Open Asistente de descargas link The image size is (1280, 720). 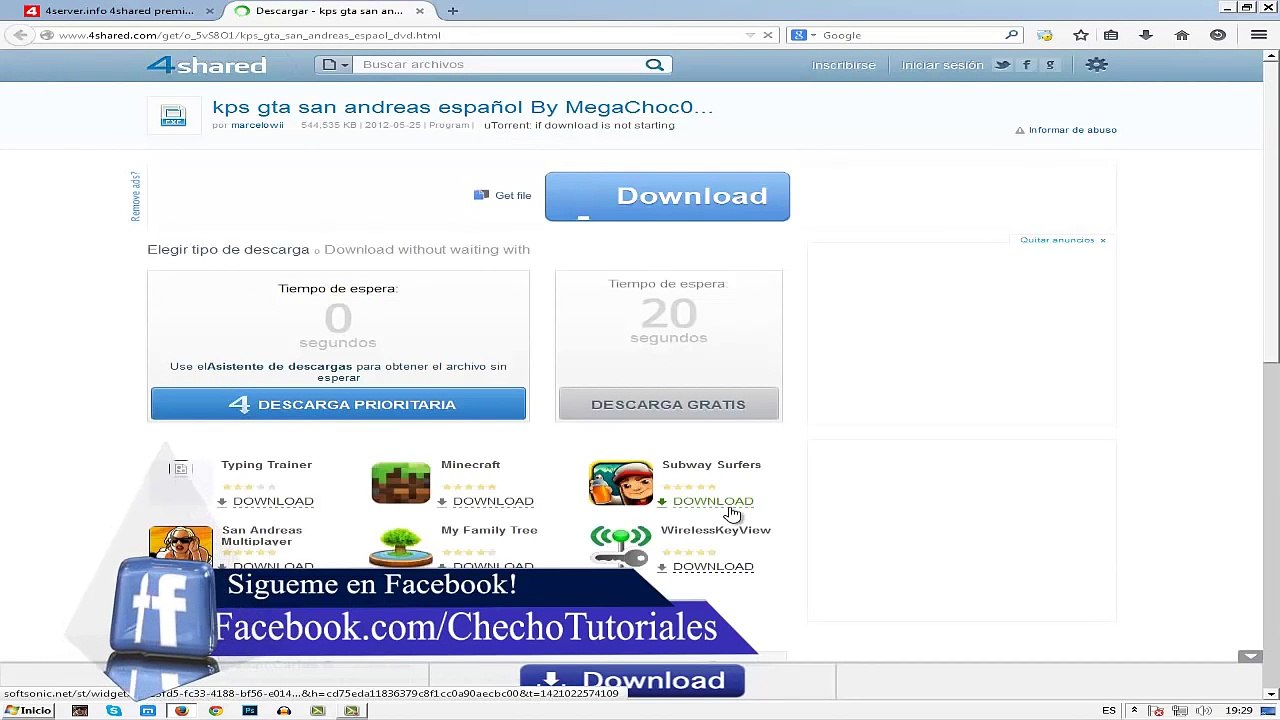[279, 367]
